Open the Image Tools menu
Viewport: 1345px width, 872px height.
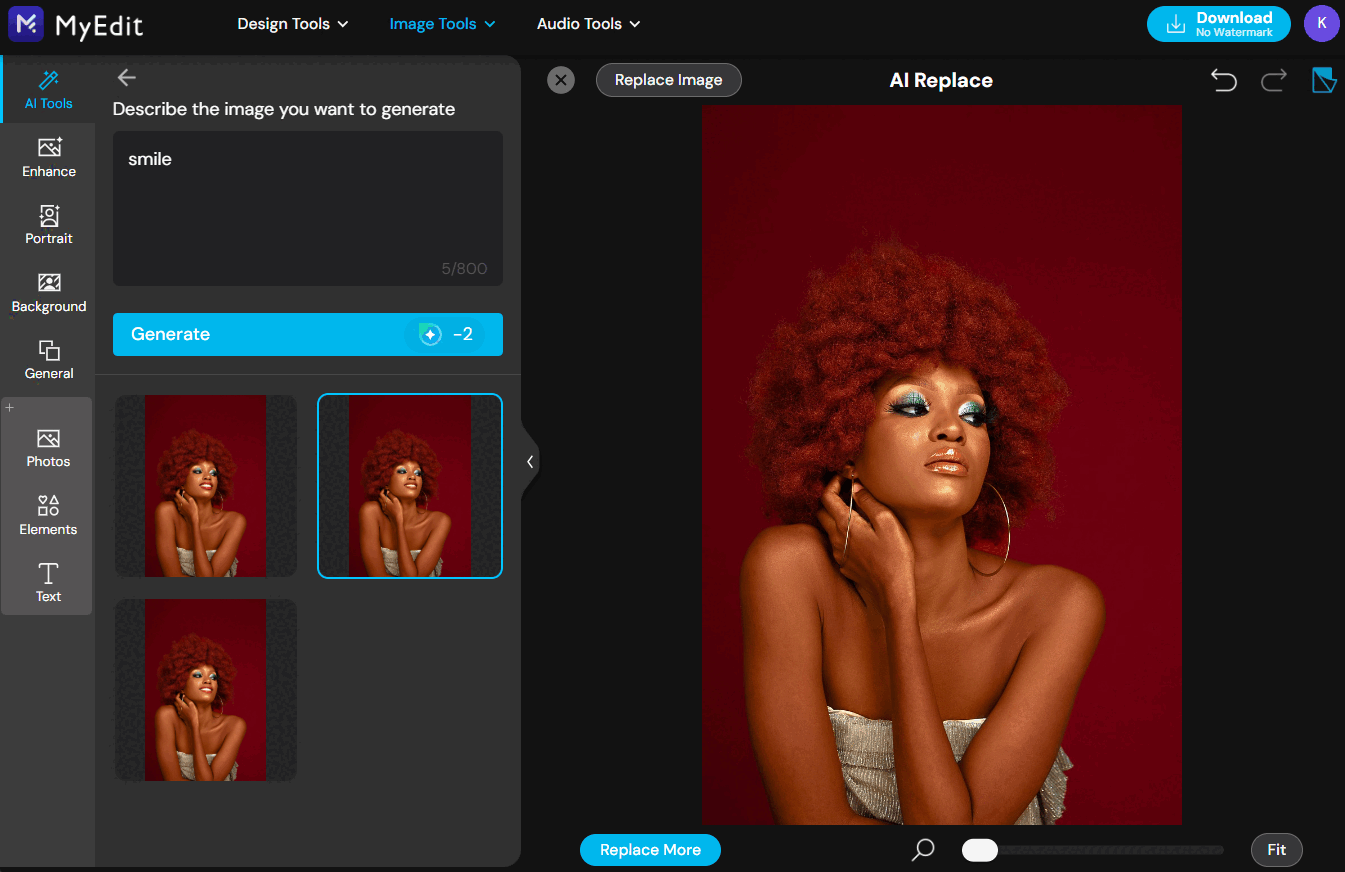(x=441, y=23)
